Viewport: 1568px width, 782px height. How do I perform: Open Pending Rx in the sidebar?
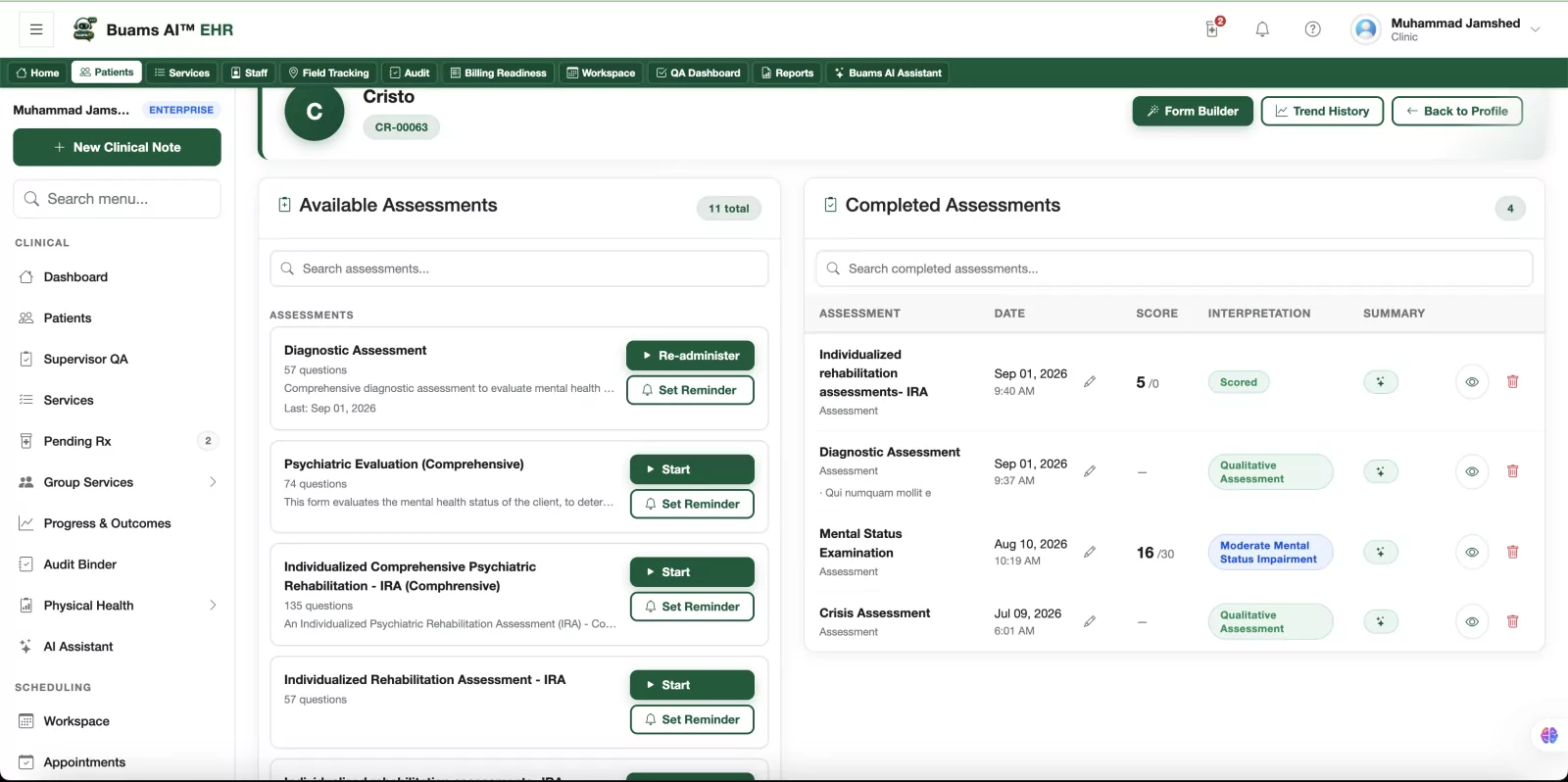pyautogui.click(x=117, y=441)
